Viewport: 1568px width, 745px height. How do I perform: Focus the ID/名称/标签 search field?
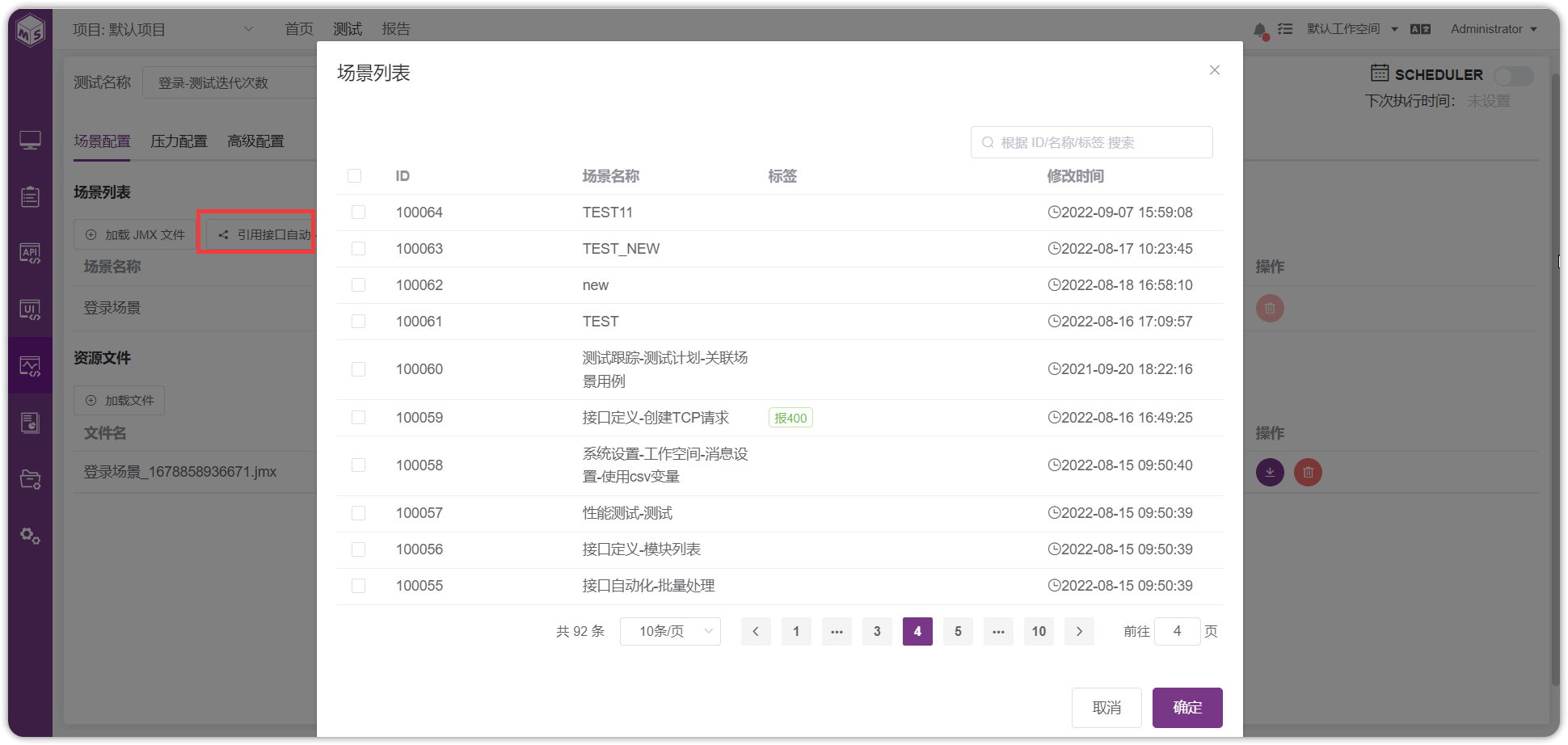pyautogui.click(x=1091, y=142)
